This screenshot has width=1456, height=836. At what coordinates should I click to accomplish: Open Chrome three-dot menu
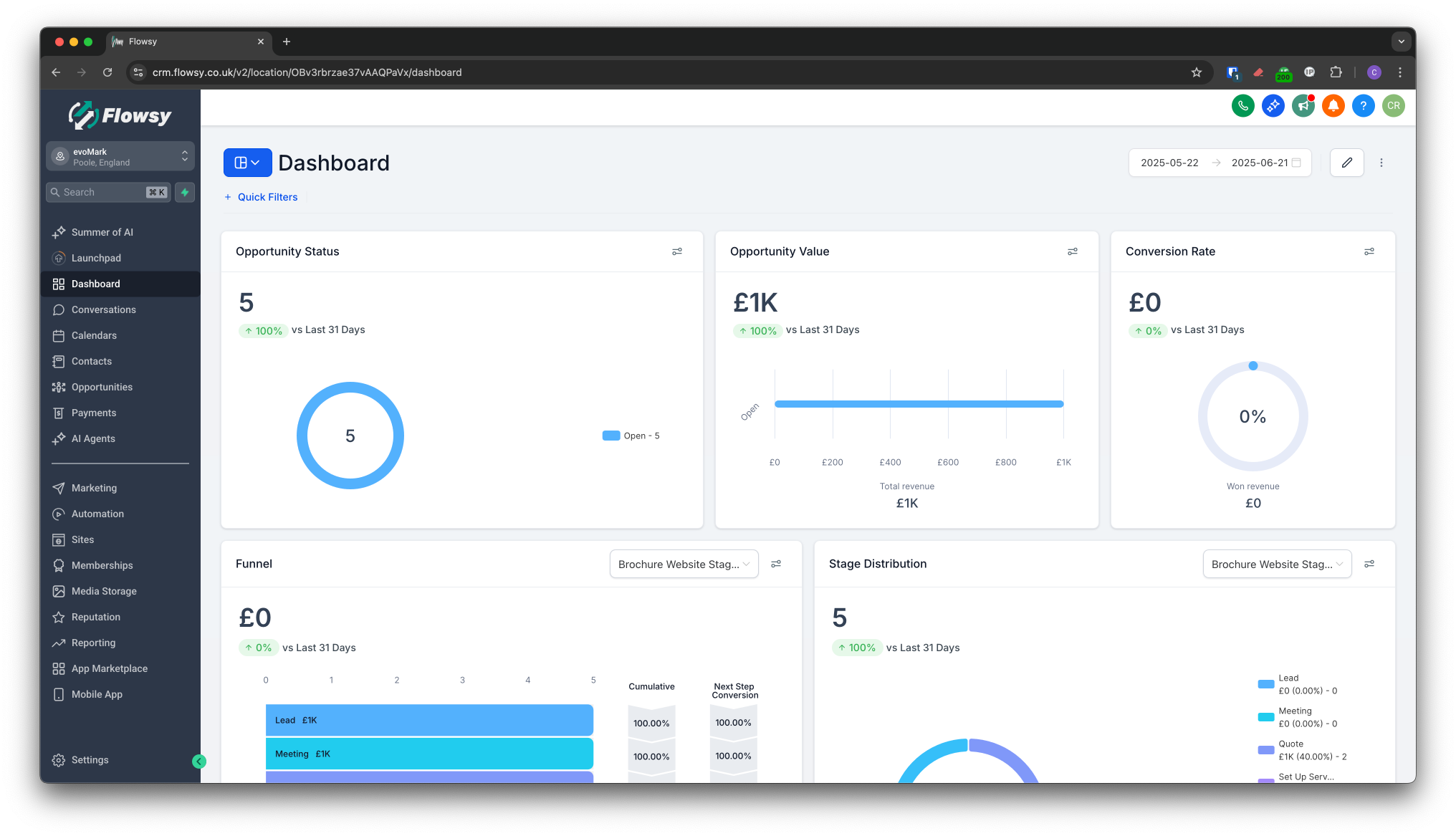click(x=1400, y=72)
